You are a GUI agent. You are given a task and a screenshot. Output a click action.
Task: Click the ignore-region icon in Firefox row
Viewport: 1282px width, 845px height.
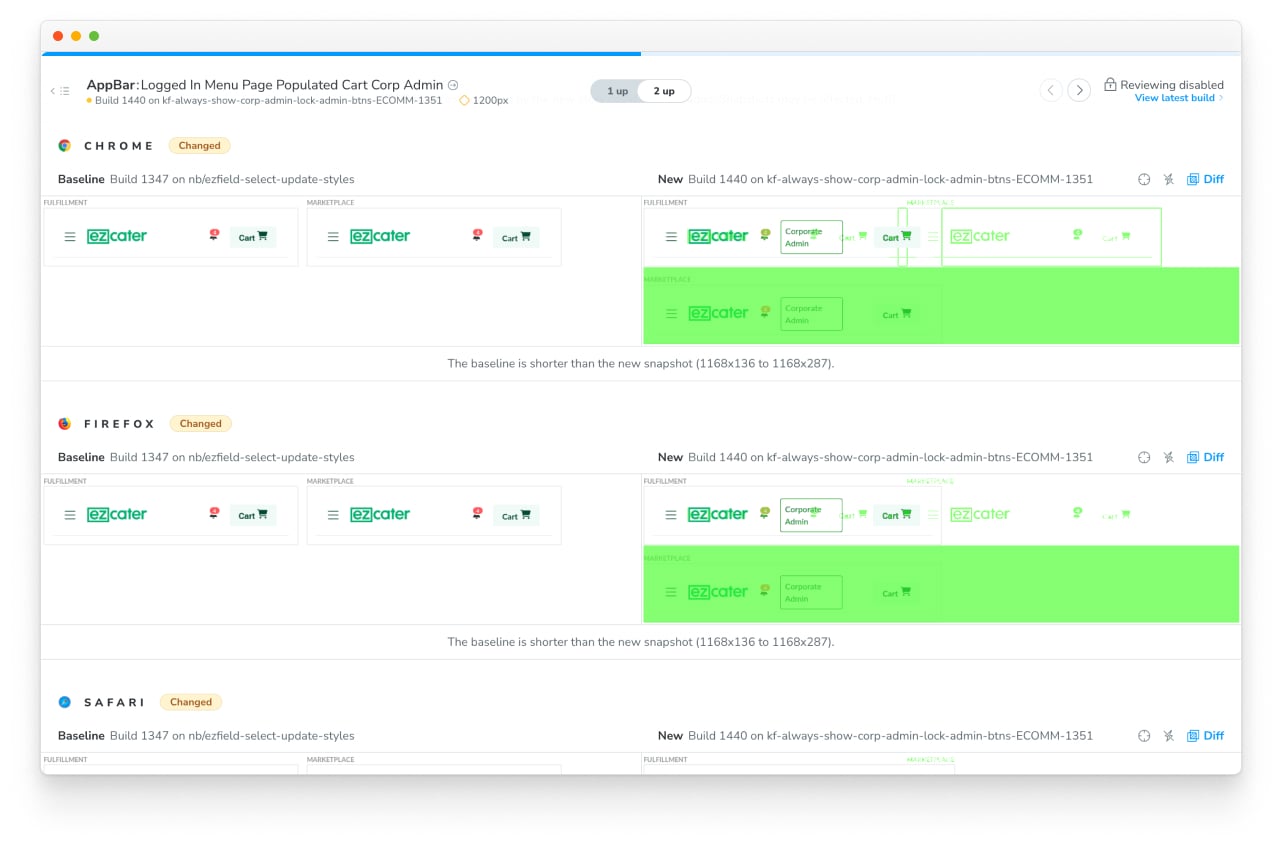pos(1168,457)
